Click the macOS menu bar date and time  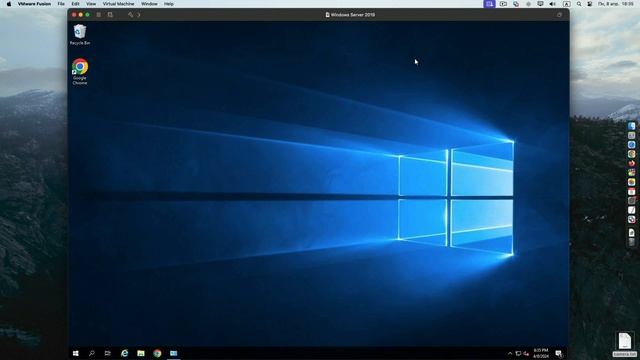click(x=616, y=4)
